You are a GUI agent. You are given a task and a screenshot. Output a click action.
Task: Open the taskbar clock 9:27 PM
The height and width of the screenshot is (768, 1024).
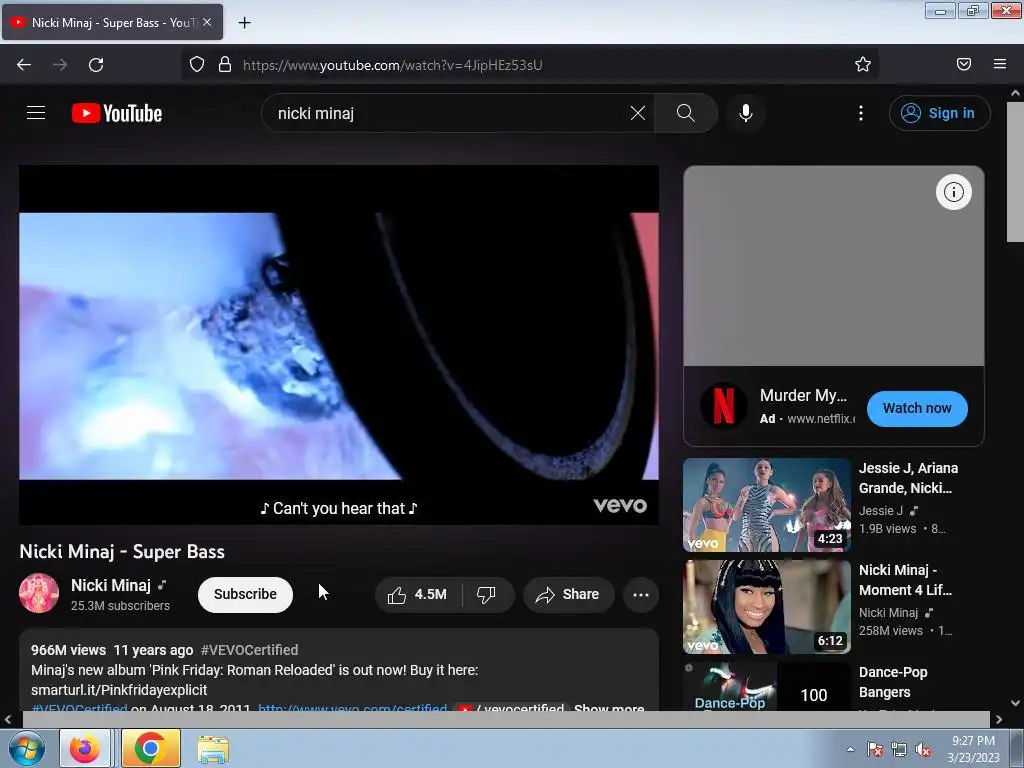[x=973, y=749]
